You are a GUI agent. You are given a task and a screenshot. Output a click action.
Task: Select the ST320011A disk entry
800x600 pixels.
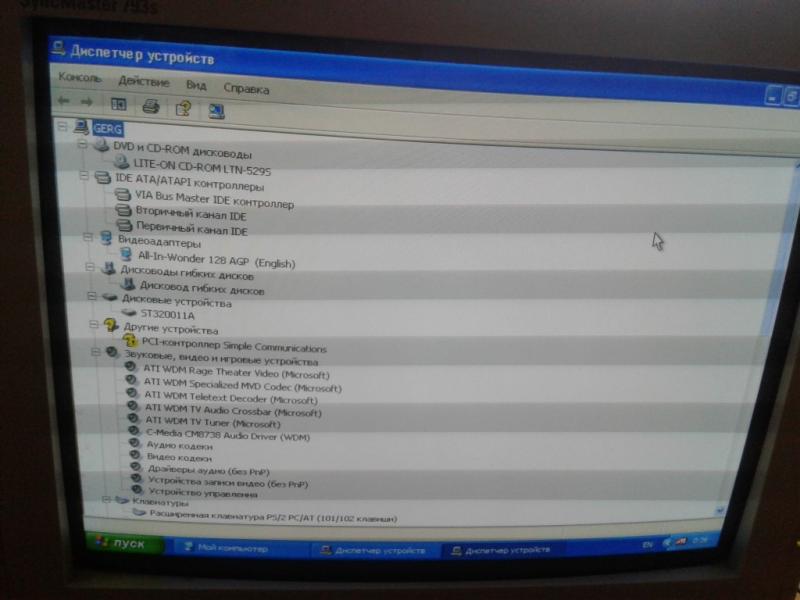(168, 314)
